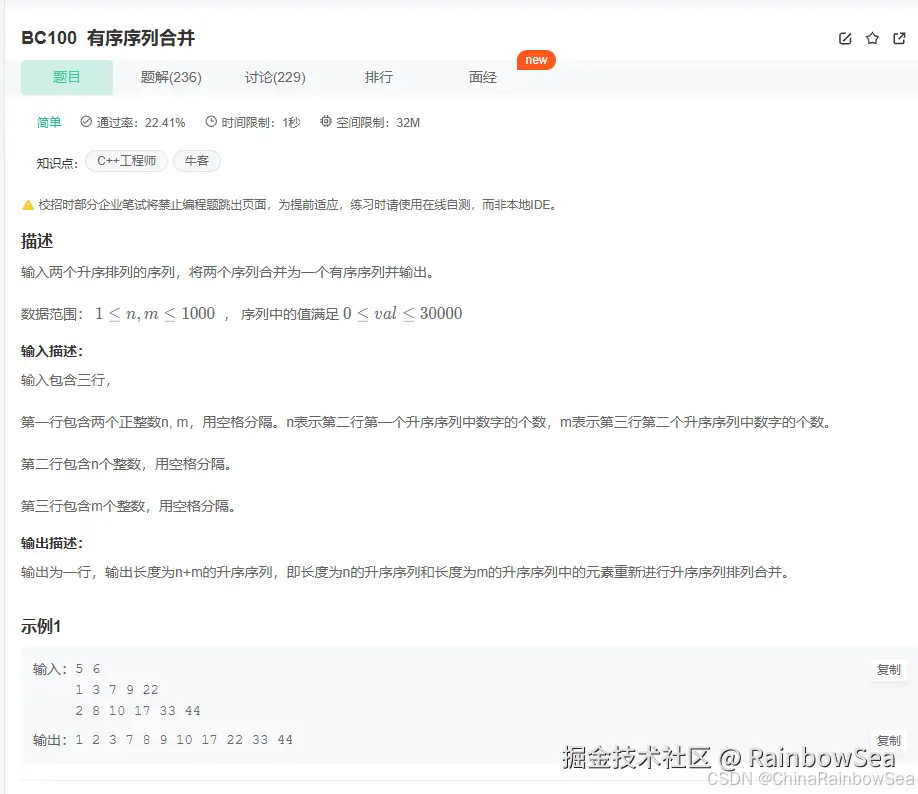This screenshot has height=794, width=918.
Task: Click the yellow warning triangle icon
Action: point(28,205)
